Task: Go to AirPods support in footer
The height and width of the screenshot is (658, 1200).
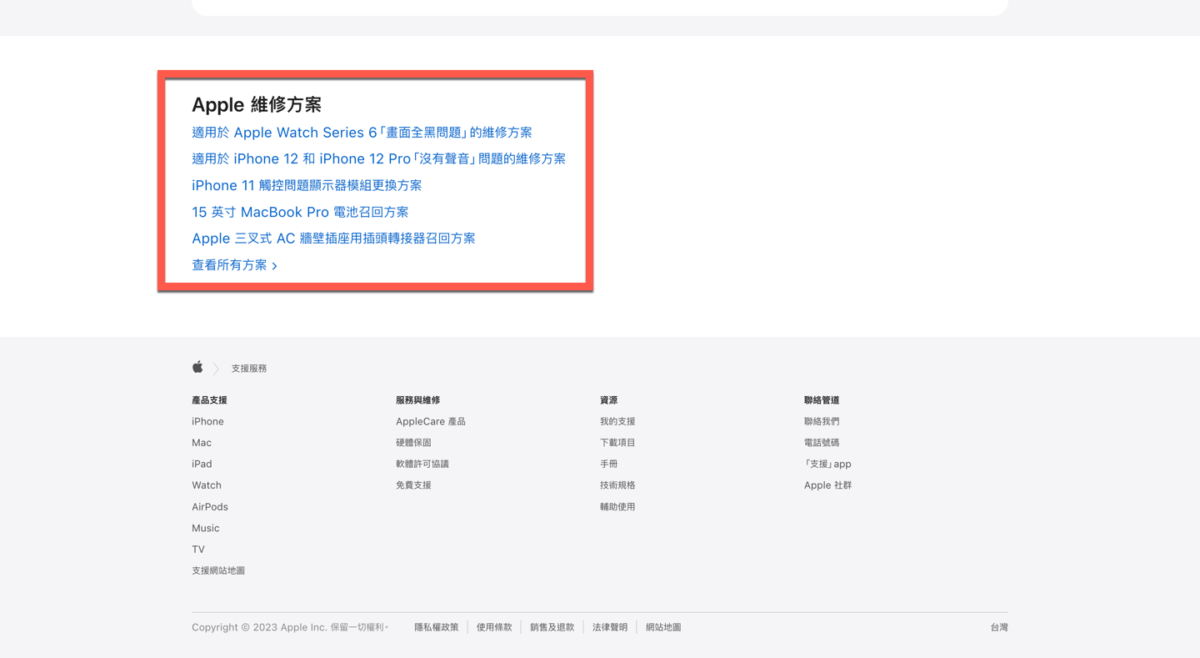Action: pyautogui.click(x=210, y=507)
